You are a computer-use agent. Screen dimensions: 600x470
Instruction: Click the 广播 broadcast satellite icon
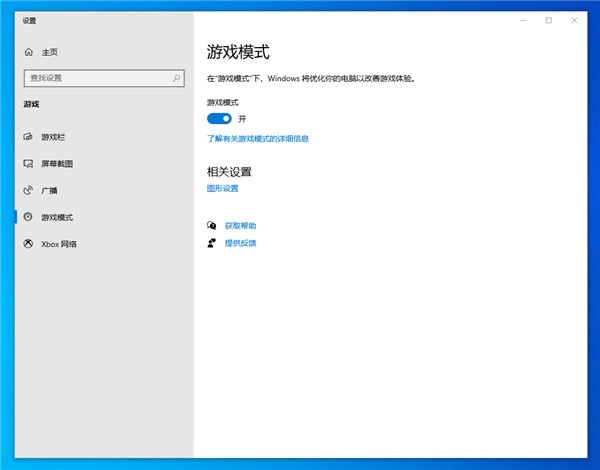click(x=28, y=190)
